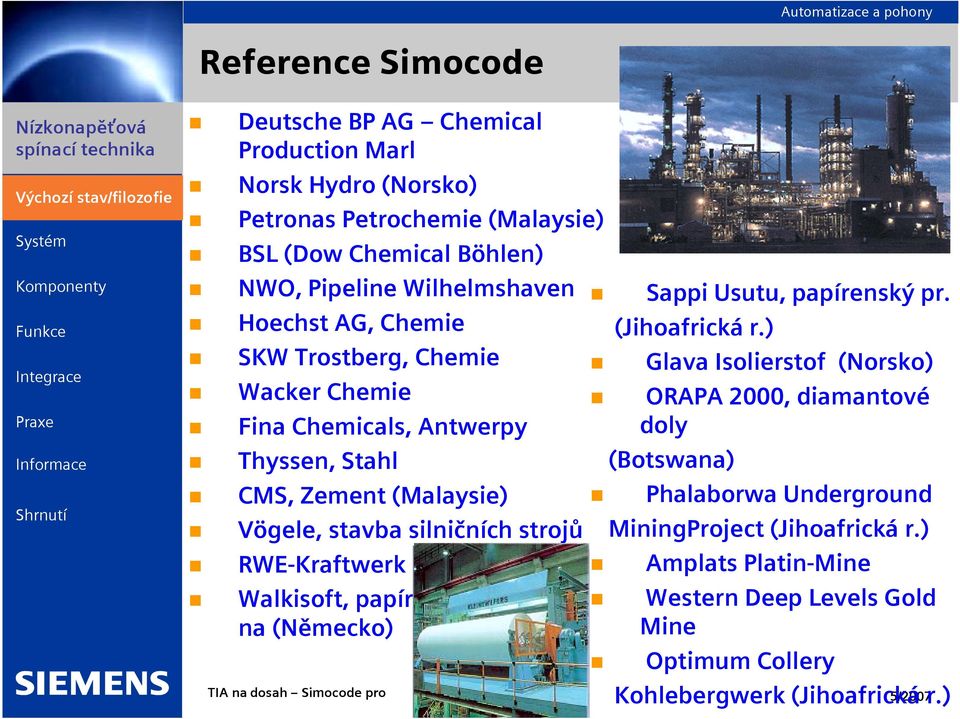960x719 pixels.
Task: Open the Praxe section
Action: 35,422
